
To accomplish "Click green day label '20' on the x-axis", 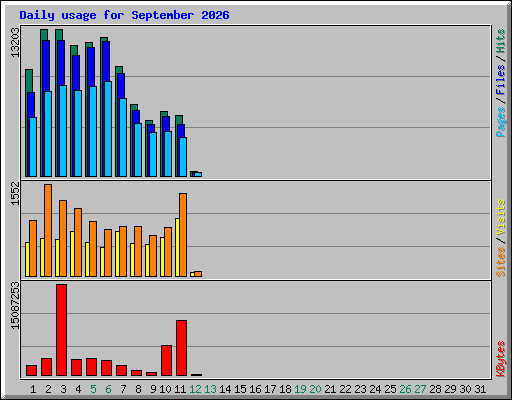I will coord(315,389).
